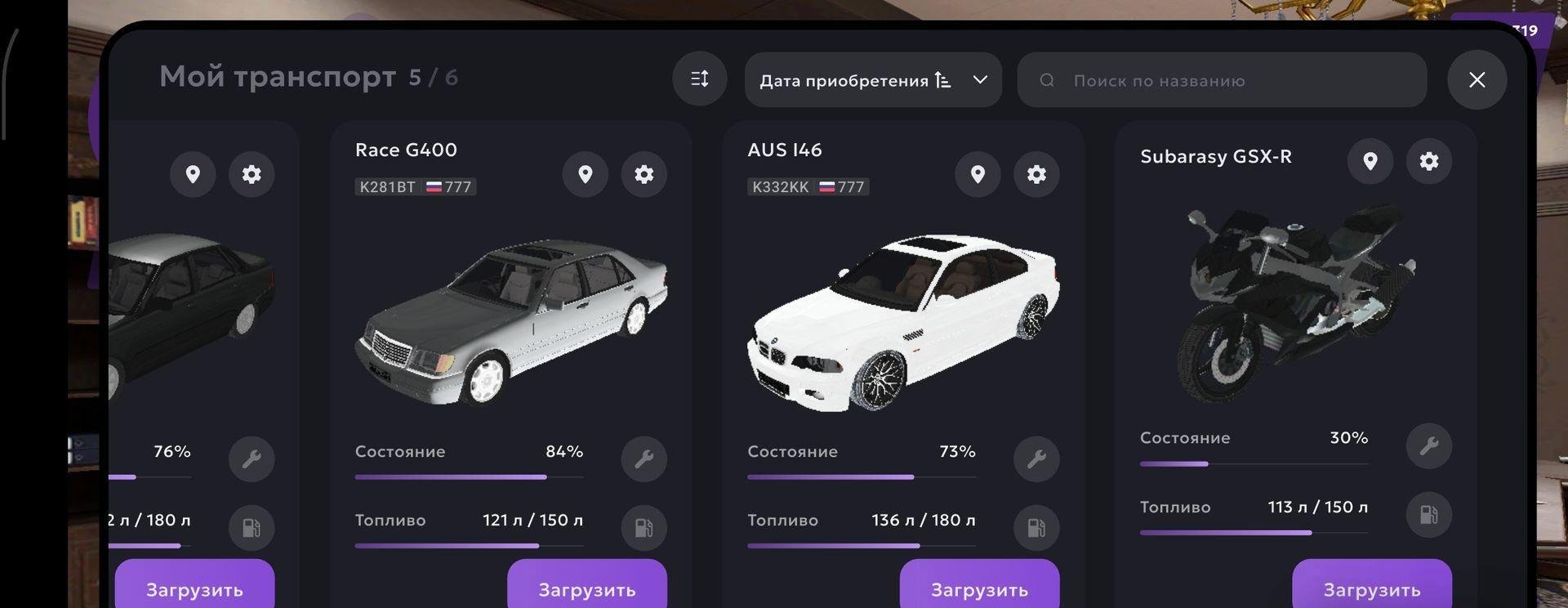
Task: Toggle the filter sort options button
Action: [x=700, y=79]
